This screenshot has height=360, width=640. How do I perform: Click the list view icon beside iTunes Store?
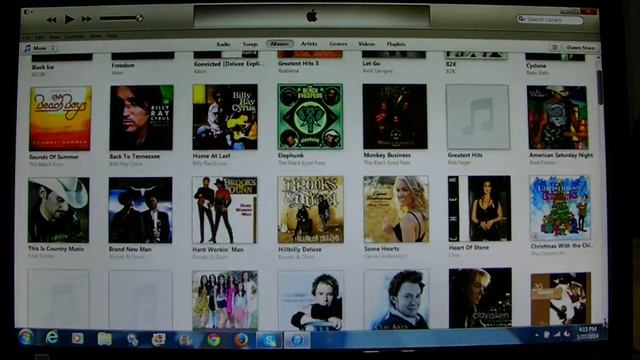555,47
